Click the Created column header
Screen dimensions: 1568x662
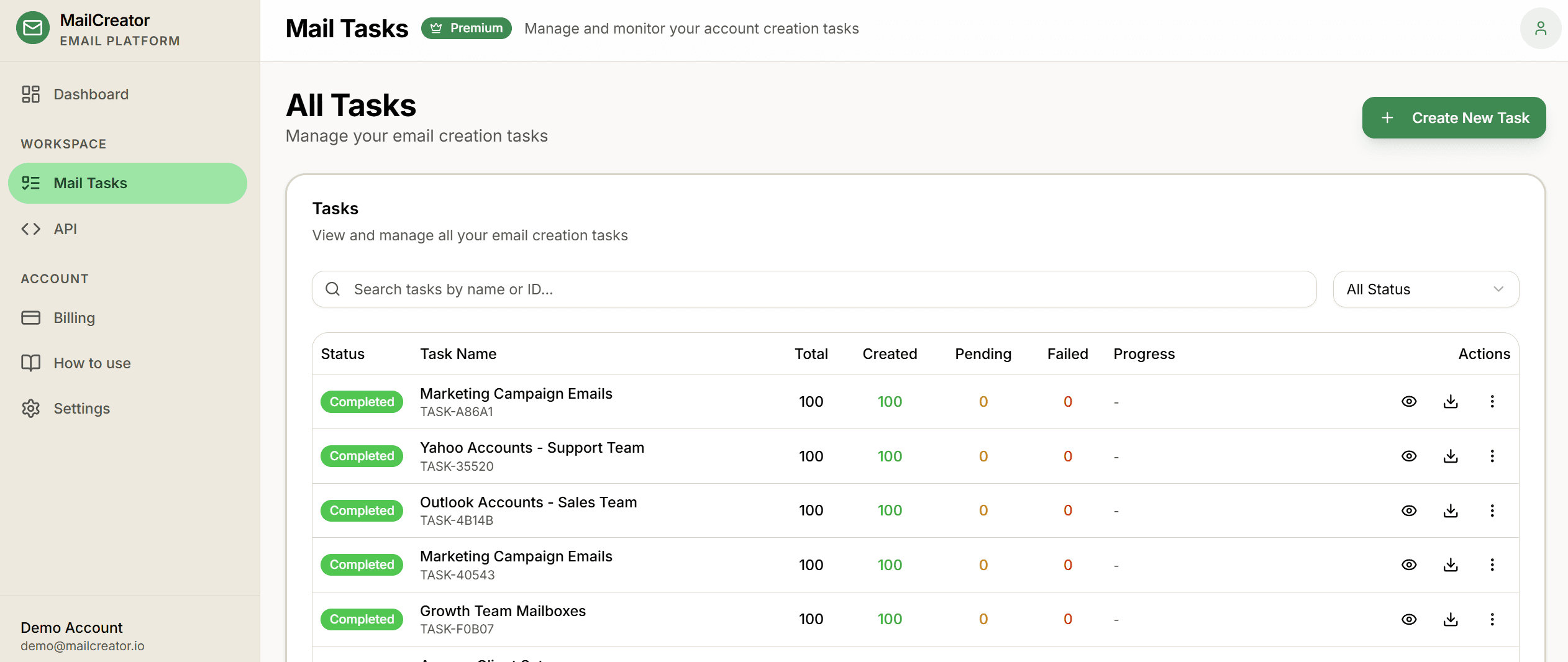point(890,354)
